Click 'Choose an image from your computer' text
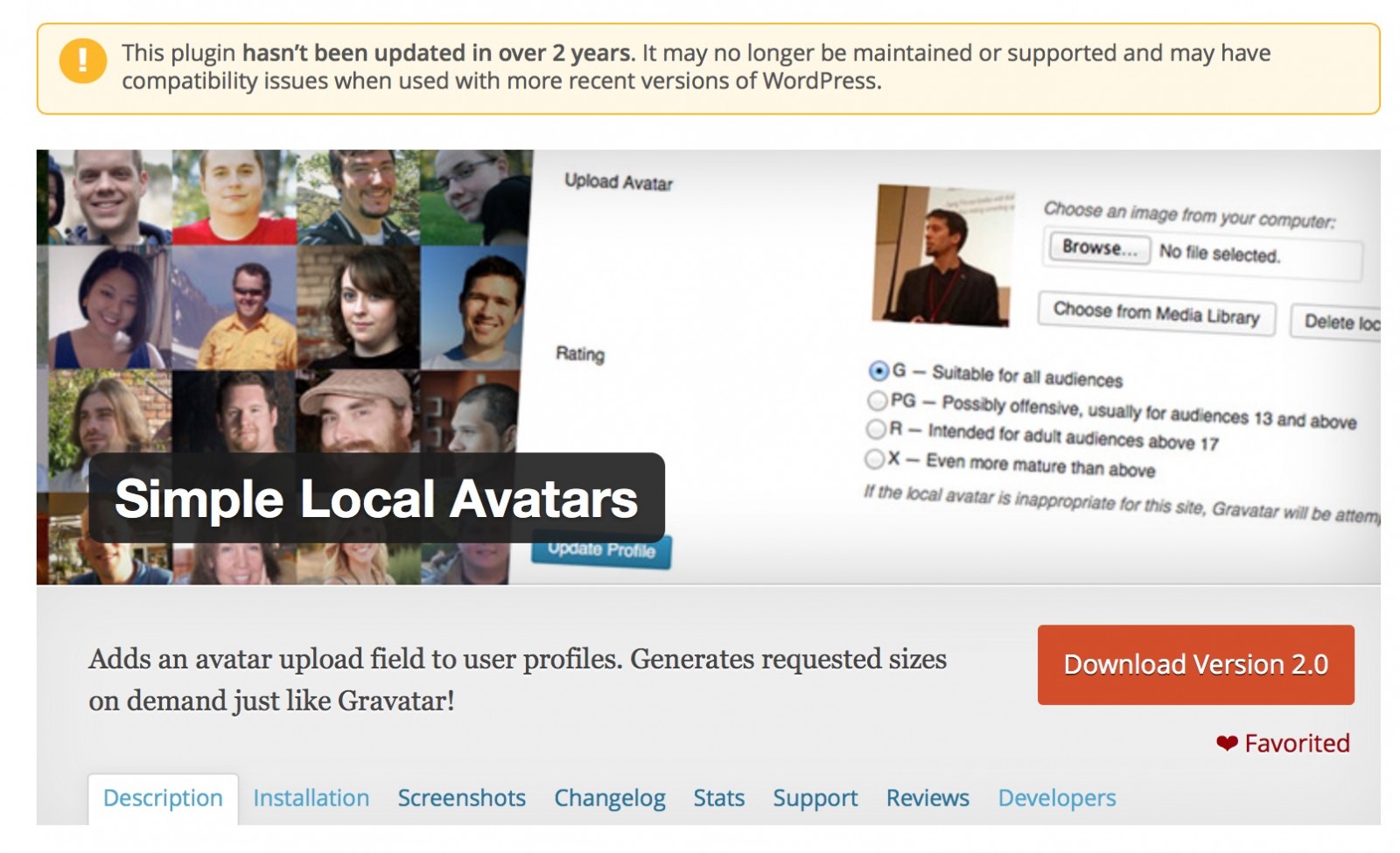The height and width of the screenshot is (853, 1400). pos(1189,214)
